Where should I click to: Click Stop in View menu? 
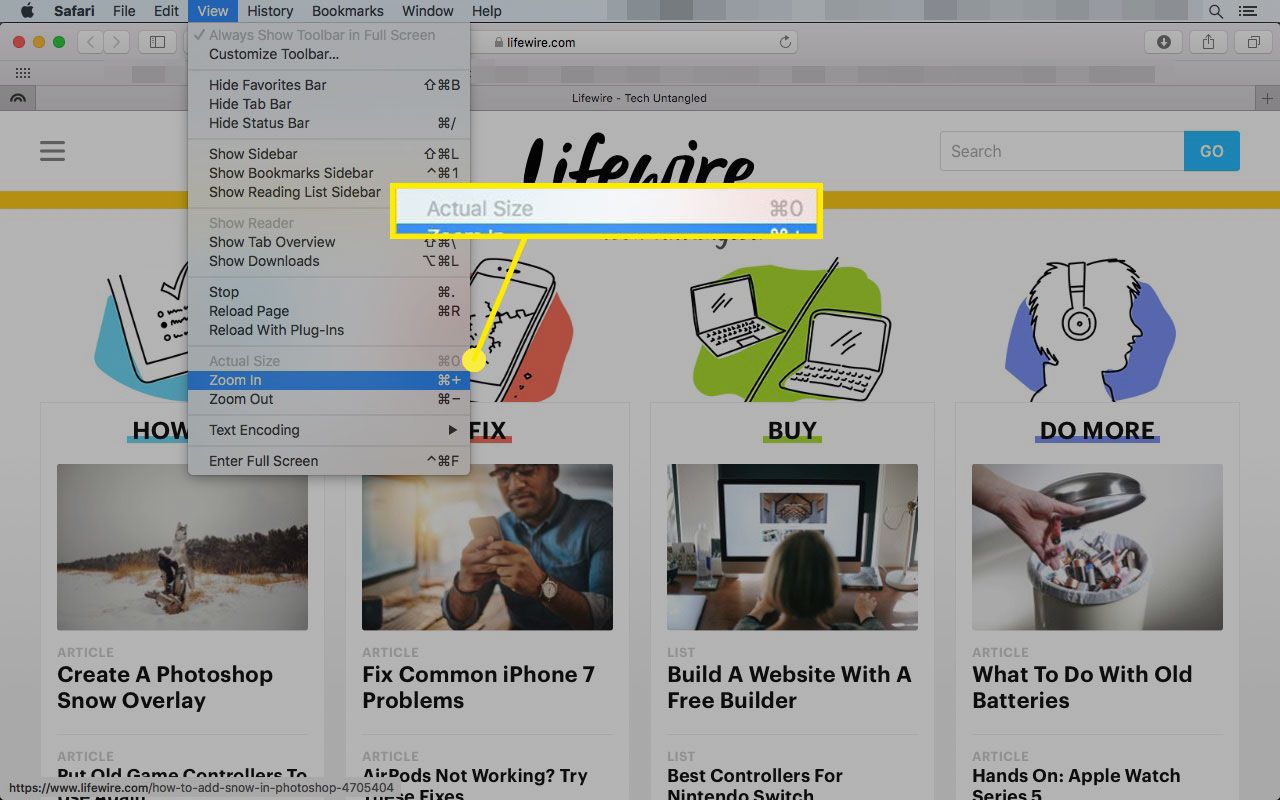[x=329, y=292]
